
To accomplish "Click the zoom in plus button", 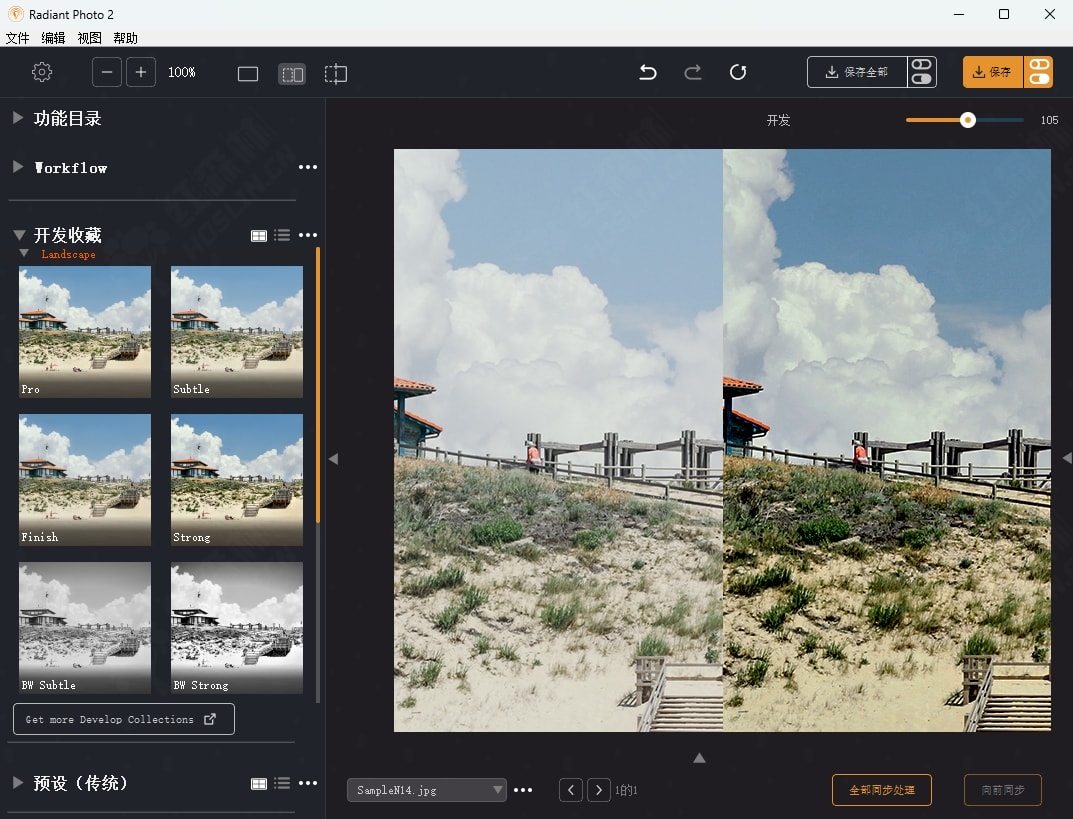I will [141, 73].
